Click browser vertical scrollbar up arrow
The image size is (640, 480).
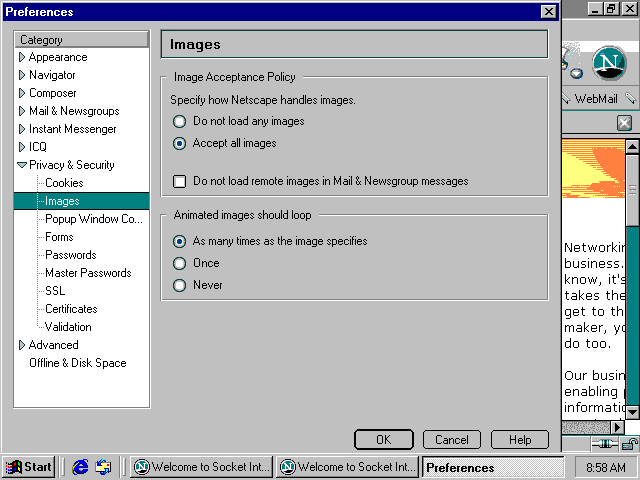coord(632,147)
